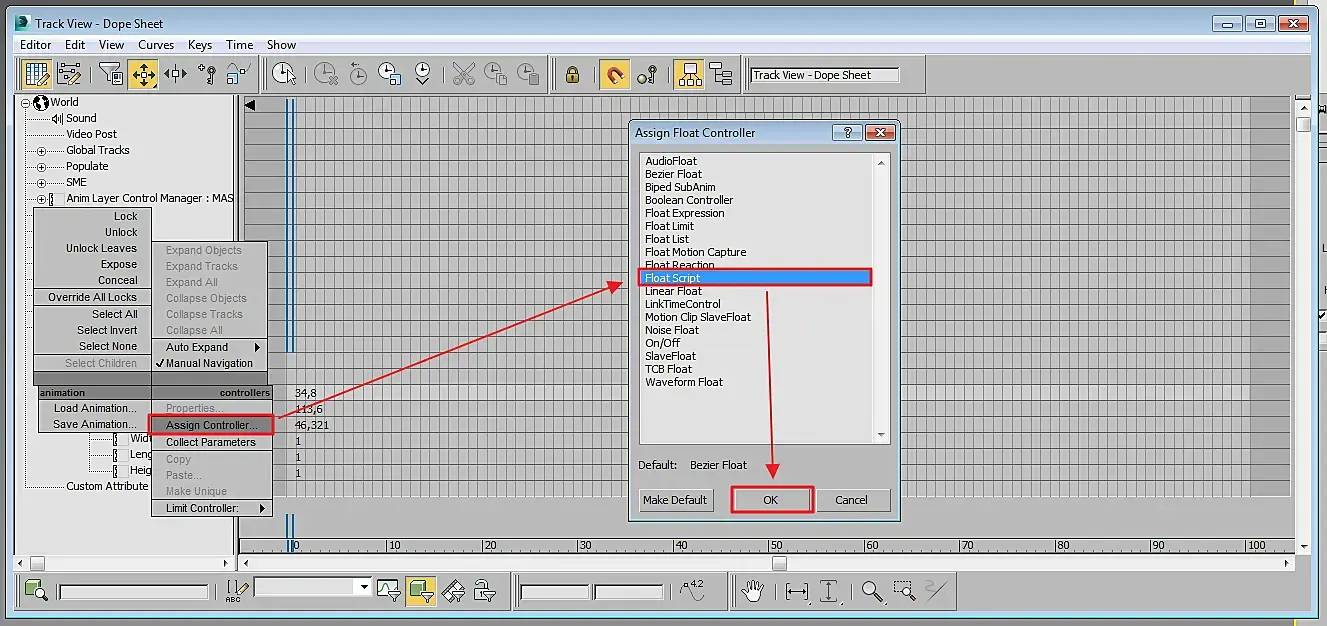This screenshot has width=1327, height=626.
Task: Toggle Filter Selected Objects cube icon
Action: (421, 590)
